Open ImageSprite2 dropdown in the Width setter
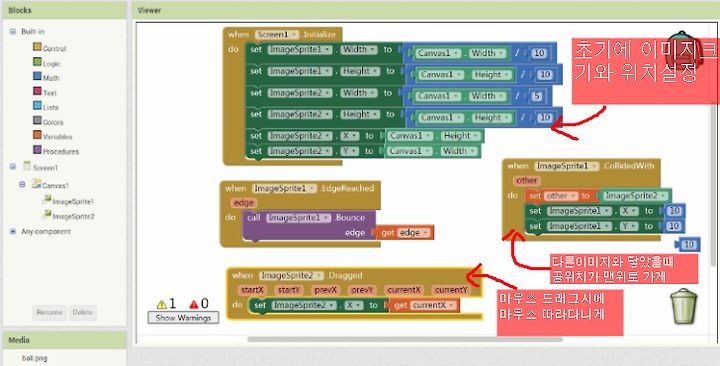The height and width of the screenshot is (366, 720). [300, 92]
